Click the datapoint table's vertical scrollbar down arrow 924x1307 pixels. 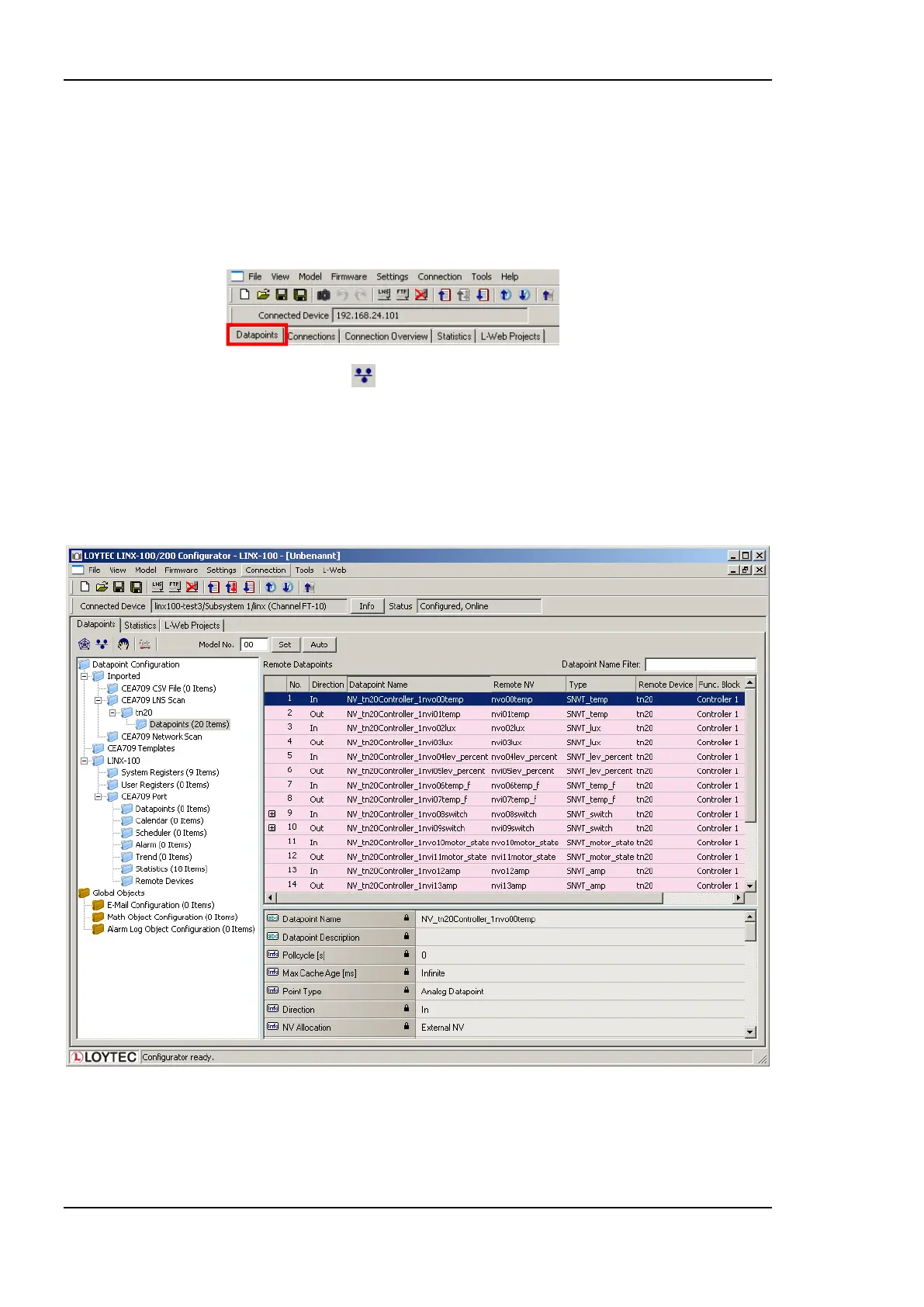coord(750,886)
